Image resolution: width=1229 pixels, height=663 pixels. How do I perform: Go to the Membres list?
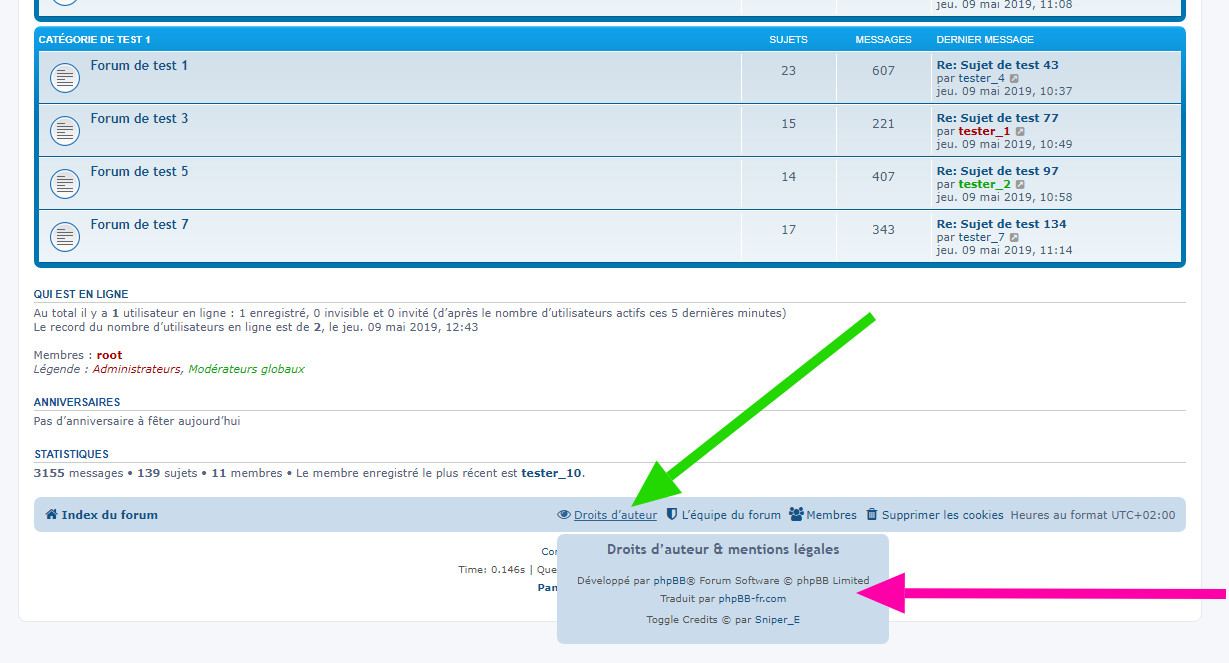click(831, 515)
